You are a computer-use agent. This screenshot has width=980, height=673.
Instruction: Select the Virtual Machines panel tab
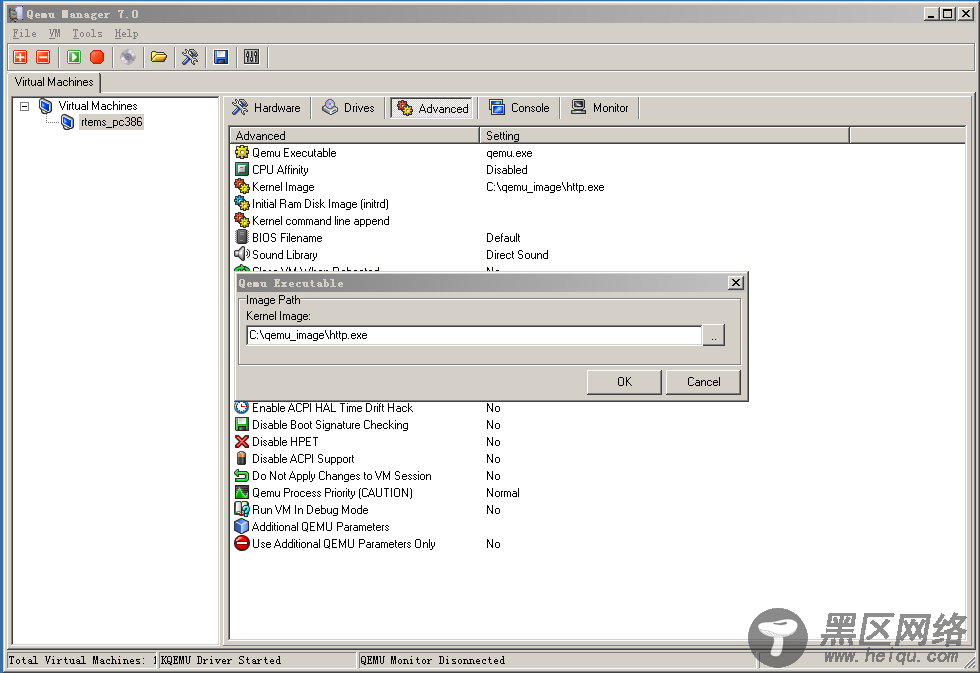pos(54,82)
